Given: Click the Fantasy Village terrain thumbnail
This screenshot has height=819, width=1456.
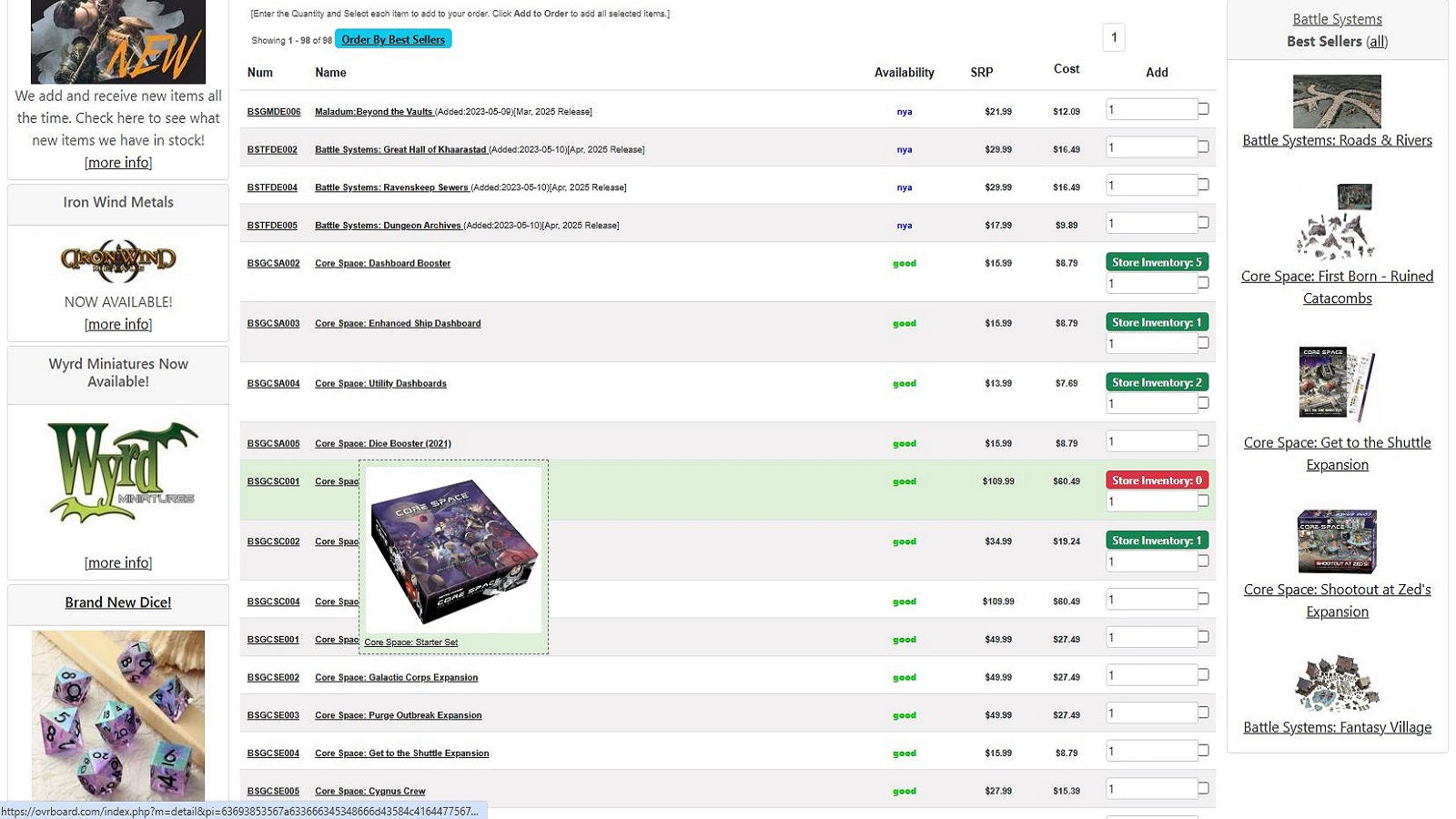Looking at the screenshot, I should tap(1337, 683).
